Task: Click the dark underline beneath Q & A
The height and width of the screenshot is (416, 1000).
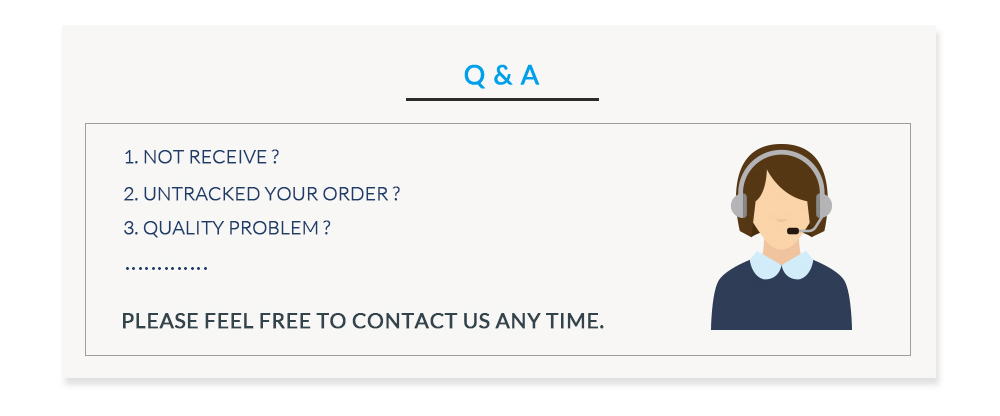Action: tap(502, 99)
